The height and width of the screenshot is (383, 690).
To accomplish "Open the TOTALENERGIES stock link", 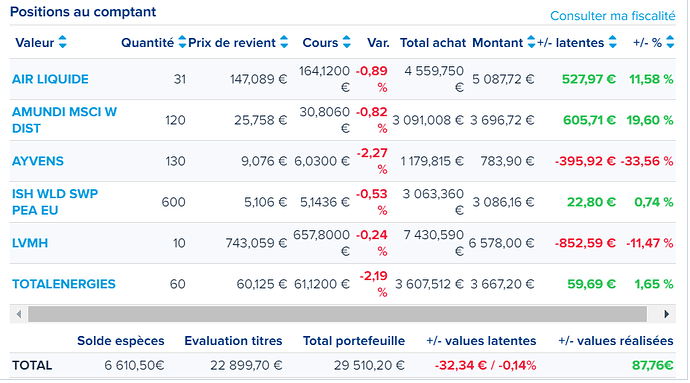I will [64, 284].
